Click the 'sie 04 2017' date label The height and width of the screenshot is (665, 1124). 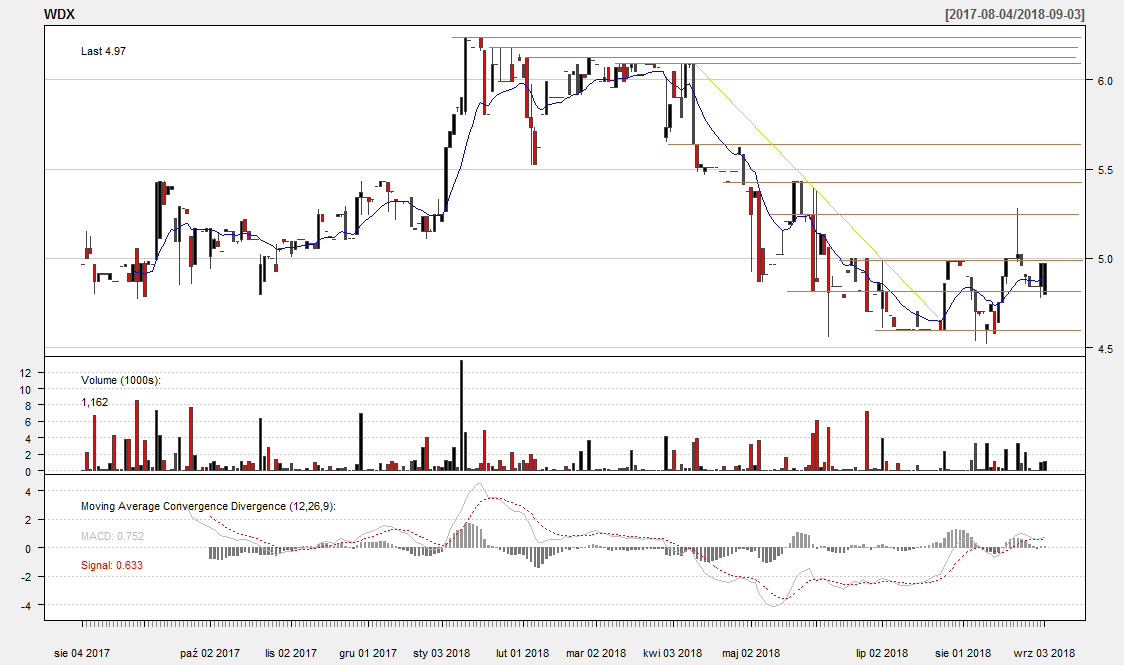coord(82,653)
